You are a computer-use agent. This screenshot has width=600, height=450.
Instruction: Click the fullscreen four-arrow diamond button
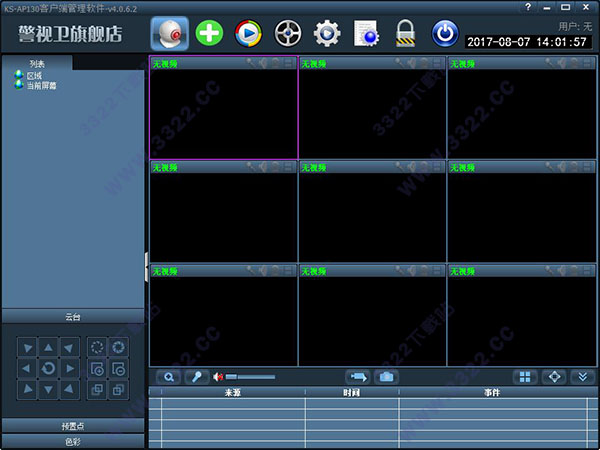(x=554, y=377)
